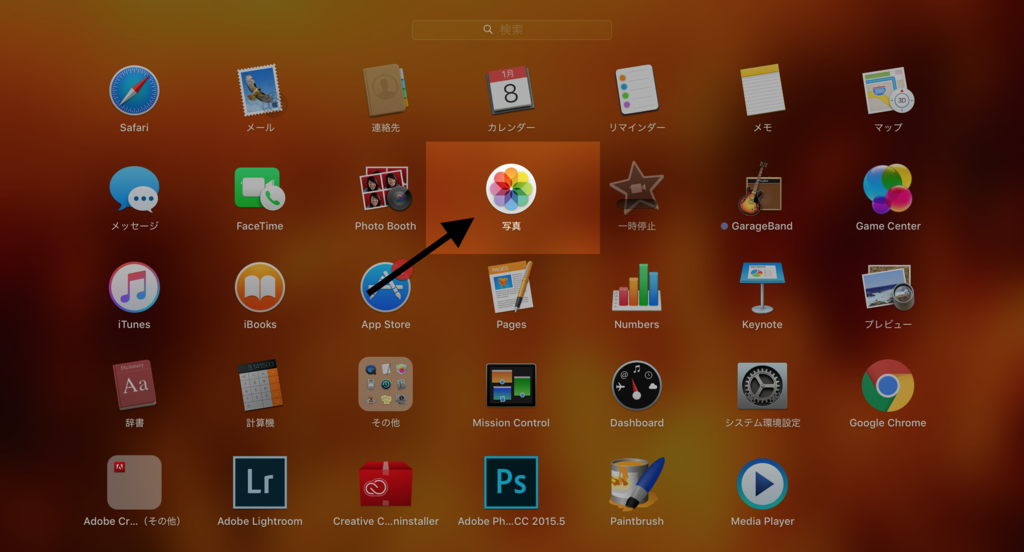
Task: Launch Pages
Action: [x=511, y=287]
